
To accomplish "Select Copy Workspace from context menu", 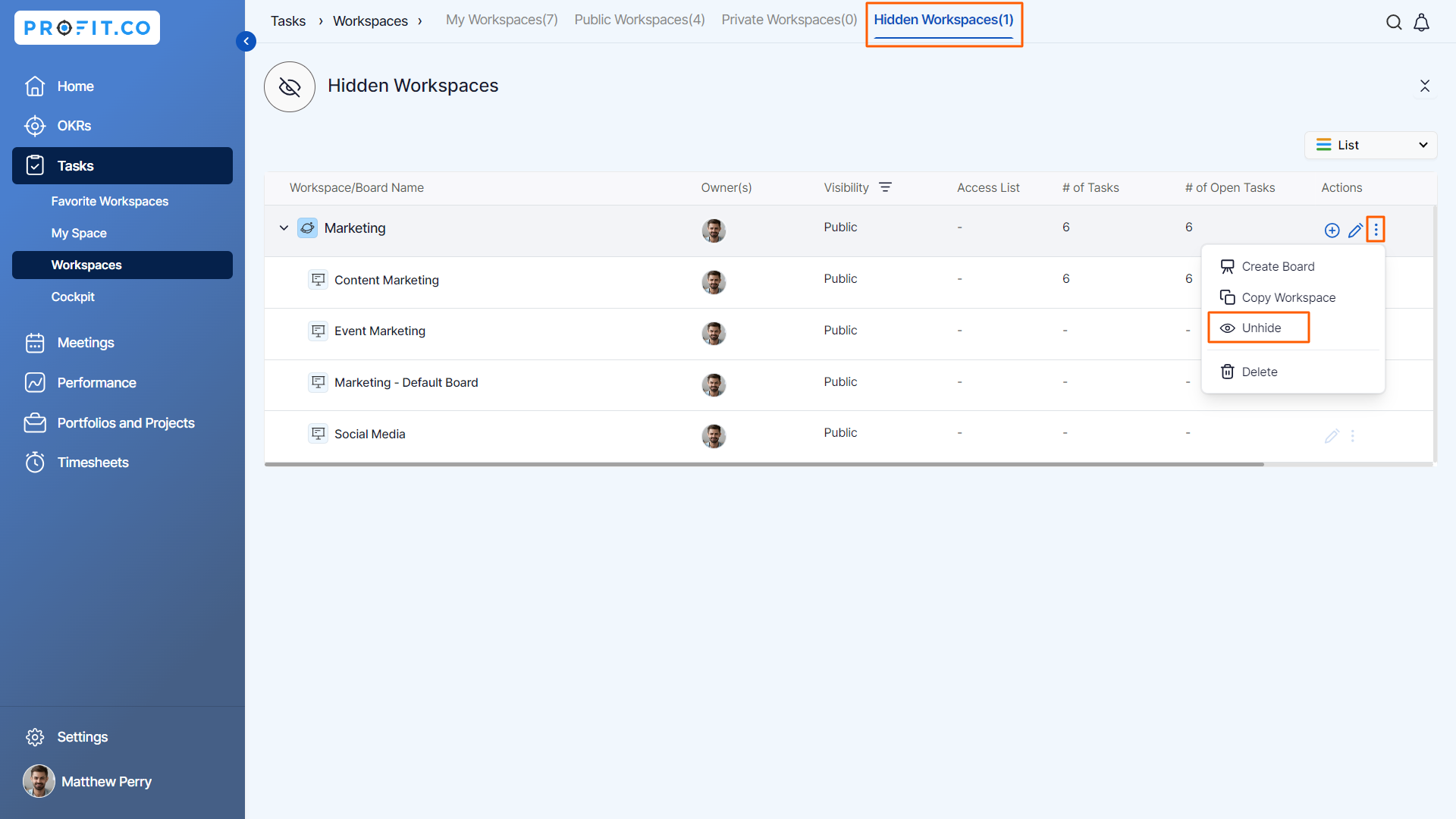I will (x=1288, y=297).
